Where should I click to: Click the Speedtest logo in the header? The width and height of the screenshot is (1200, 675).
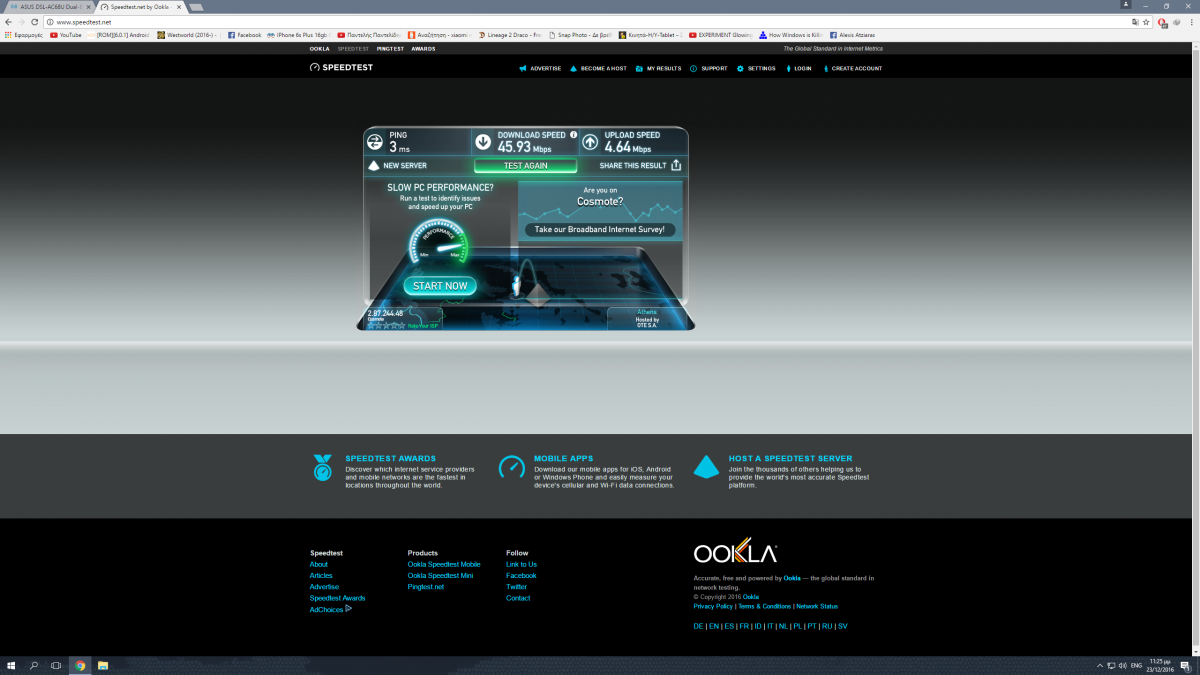click(x=341, y=68)
